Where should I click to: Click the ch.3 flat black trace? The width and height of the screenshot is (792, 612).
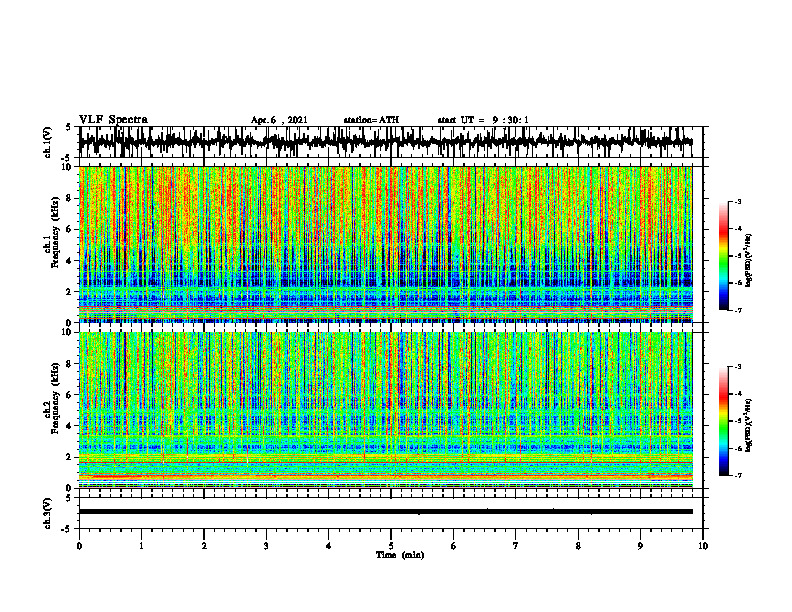[x=385, y=512]
